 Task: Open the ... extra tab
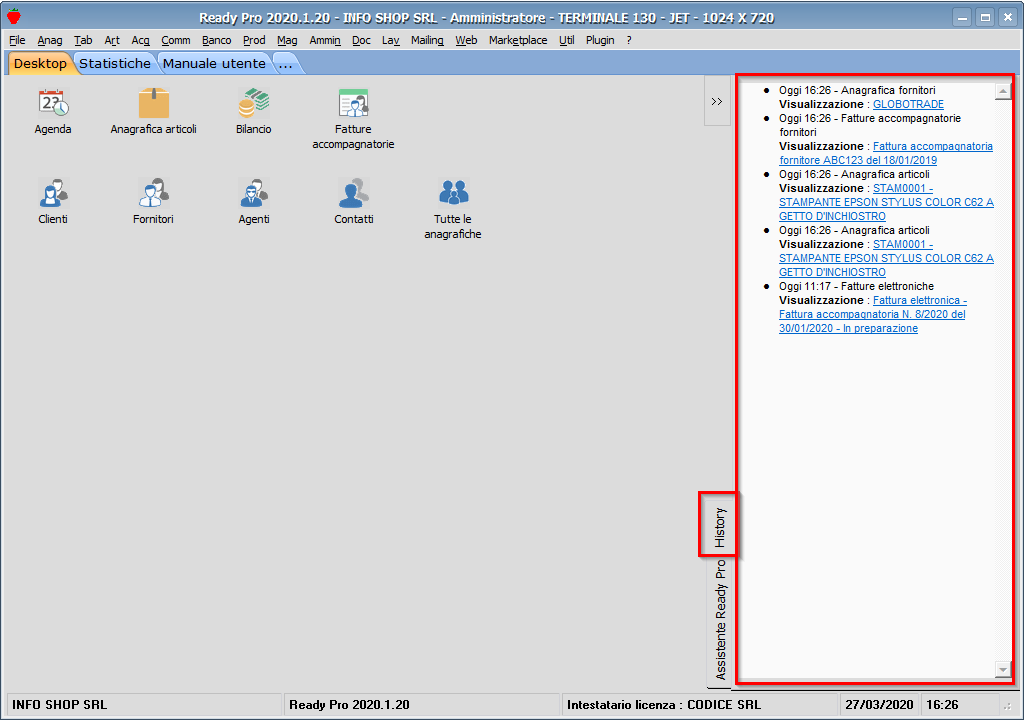[285, 63]
